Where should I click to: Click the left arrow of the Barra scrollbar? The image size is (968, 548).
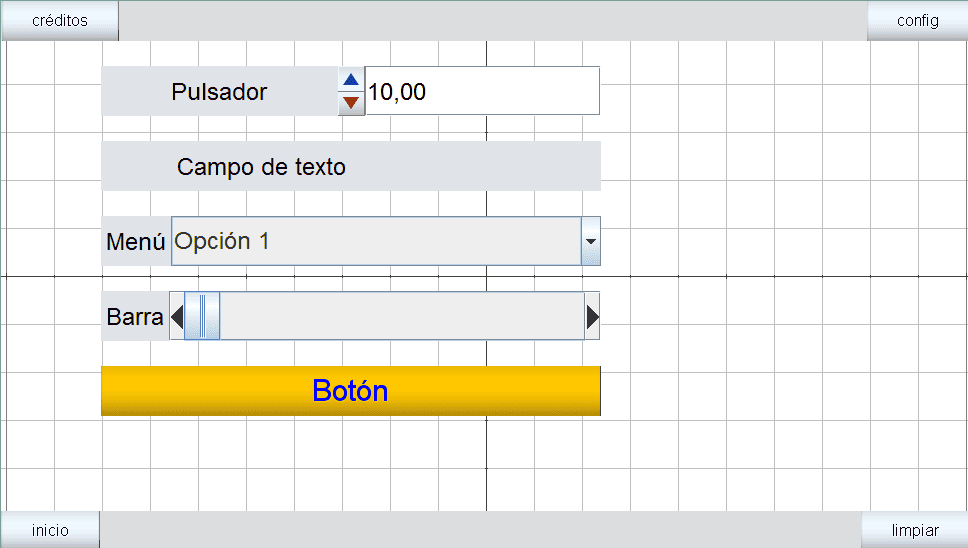point(177,317)
